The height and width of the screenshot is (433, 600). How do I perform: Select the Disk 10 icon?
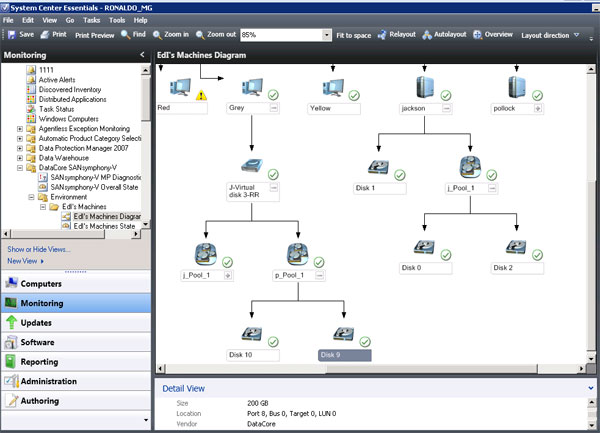251,334
